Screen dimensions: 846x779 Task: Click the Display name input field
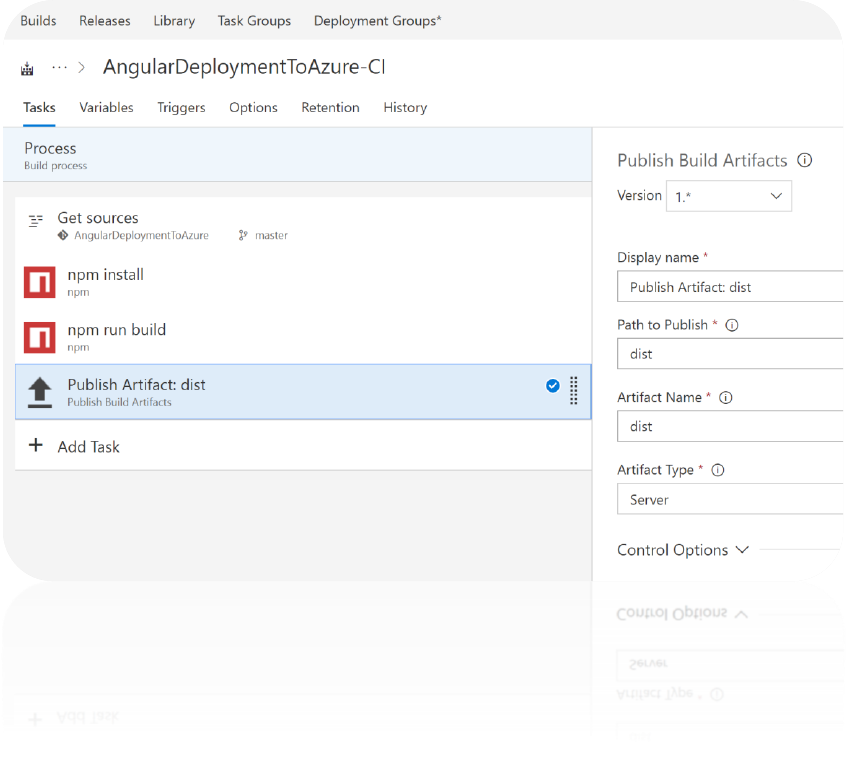point(730,287)
